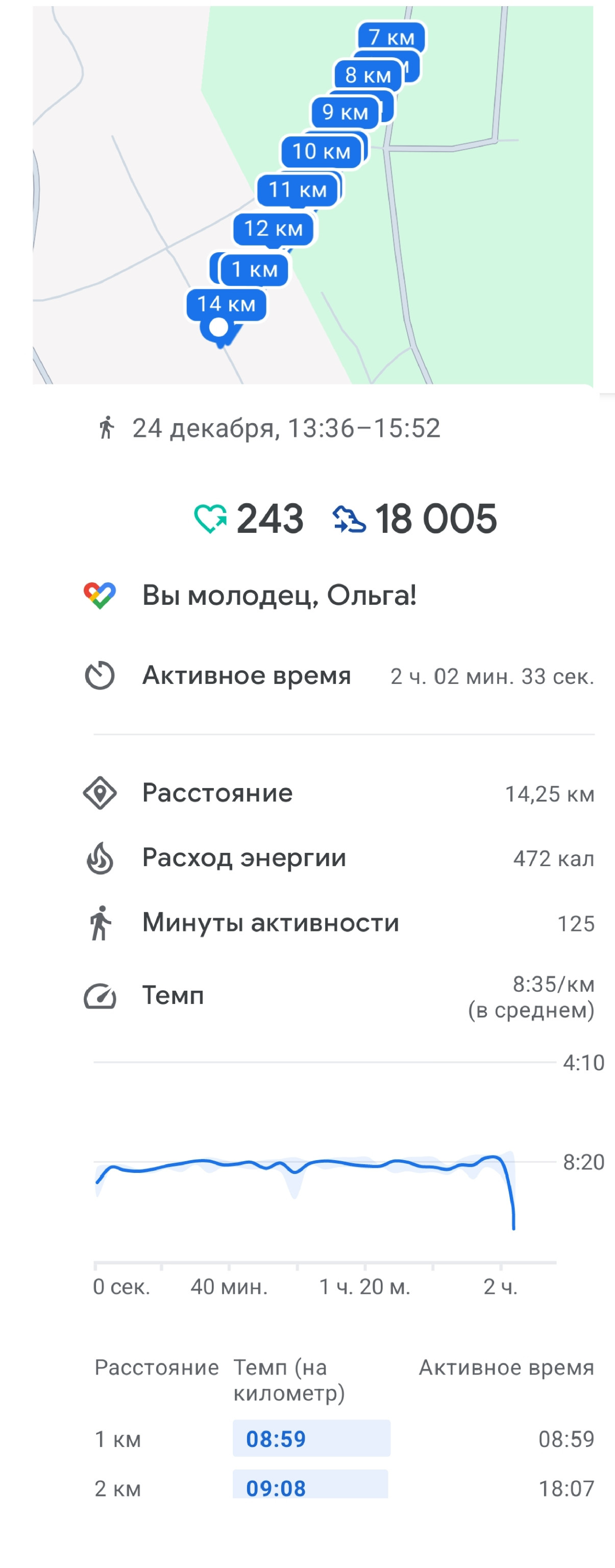Open the Google Fit heart logo
615x1568 pixels.
(100, 595)
